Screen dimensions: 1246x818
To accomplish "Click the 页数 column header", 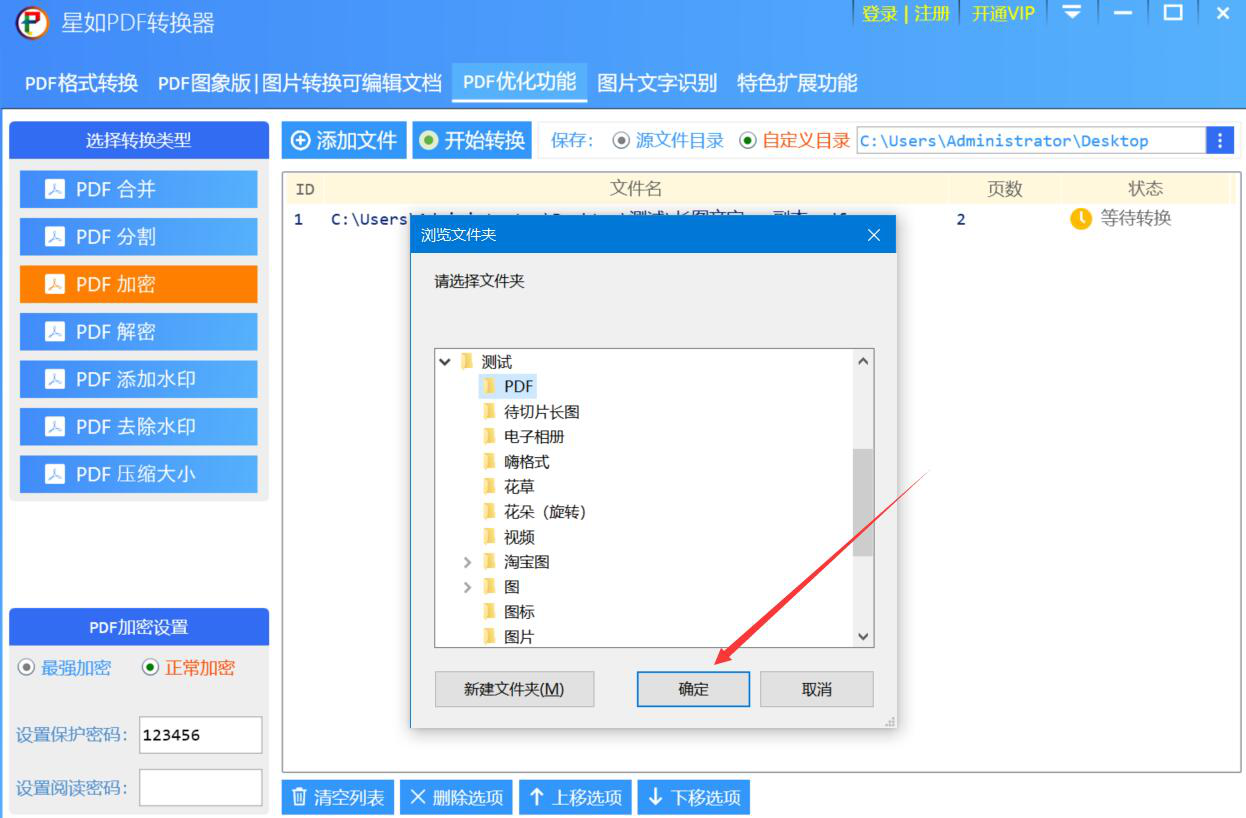I will (1004, 189).
